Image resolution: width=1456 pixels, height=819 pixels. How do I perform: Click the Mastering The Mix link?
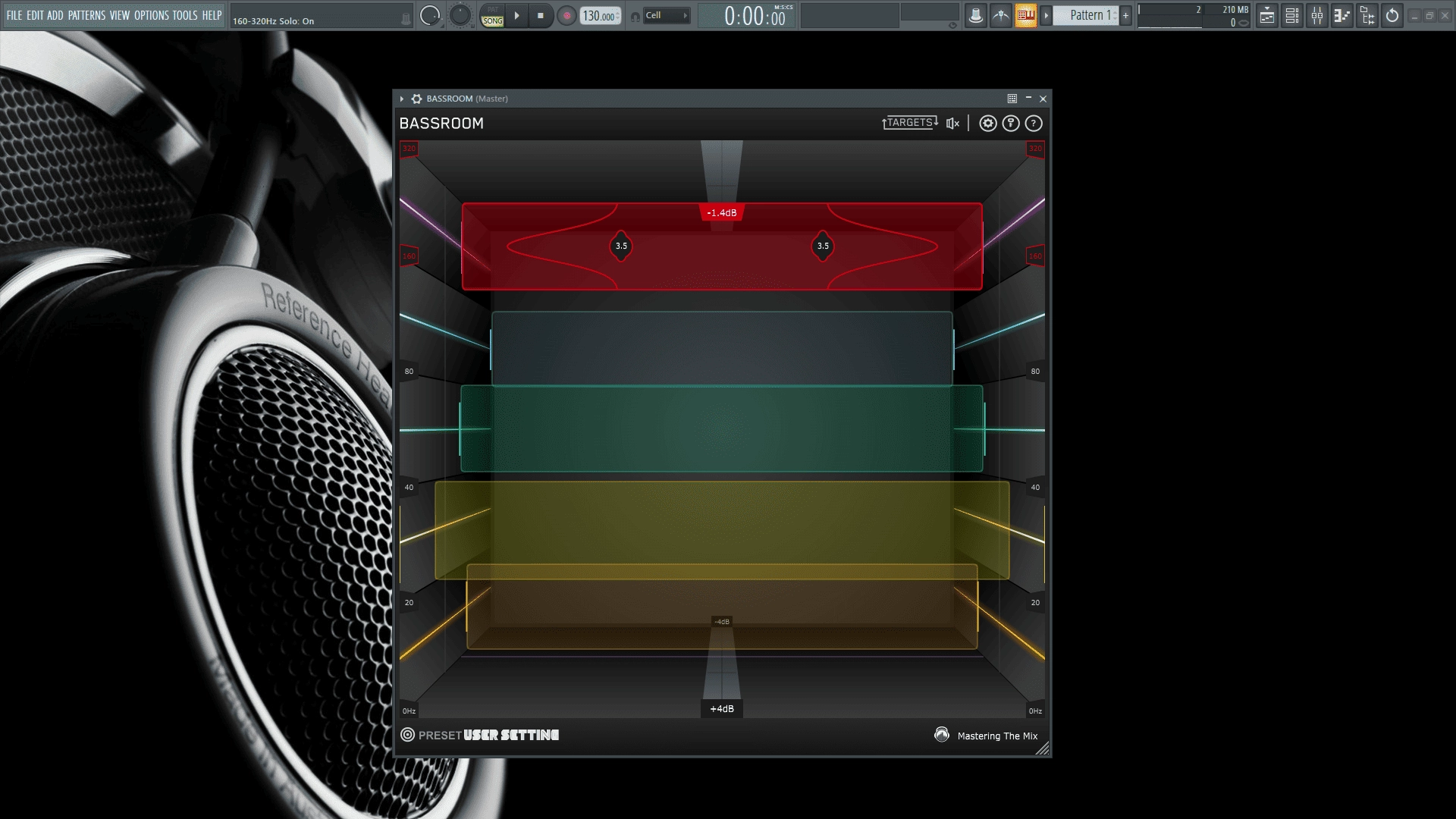[997, 736]
